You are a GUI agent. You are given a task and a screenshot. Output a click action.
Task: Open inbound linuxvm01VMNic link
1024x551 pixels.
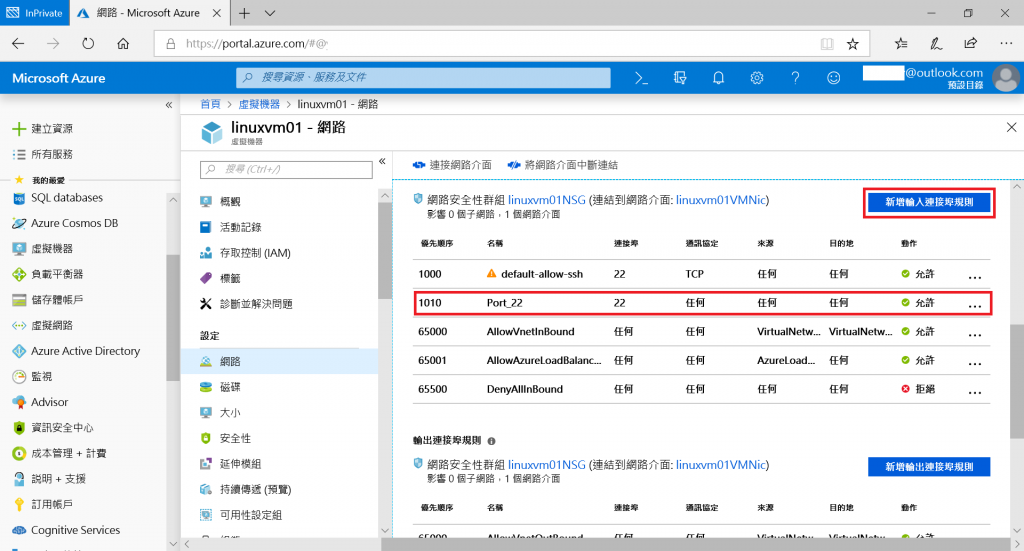[720, 200]
